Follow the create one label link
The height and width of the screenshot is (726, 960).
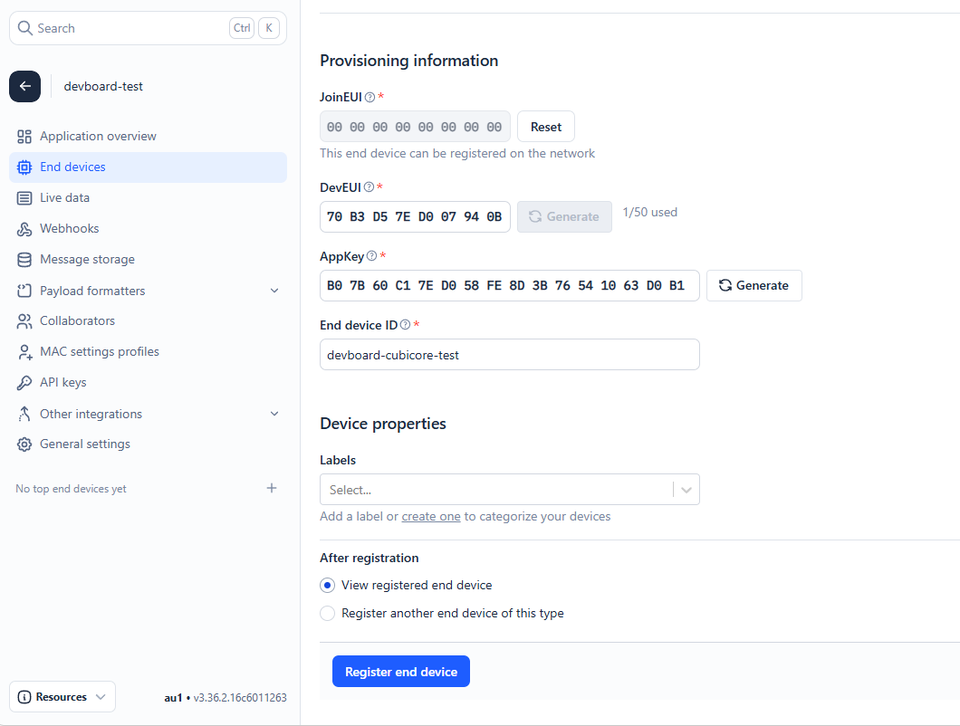click(431, 516)
